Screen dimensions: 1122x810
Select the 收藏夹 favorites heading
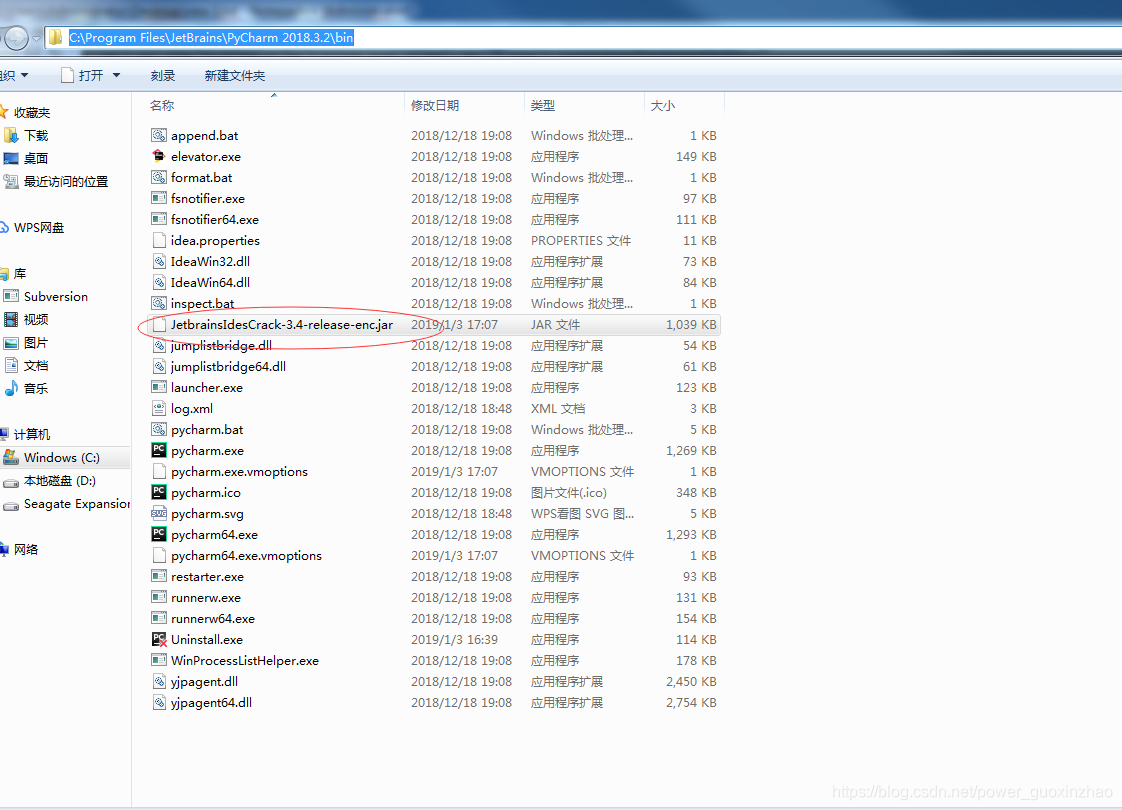[x=31, y=112]
